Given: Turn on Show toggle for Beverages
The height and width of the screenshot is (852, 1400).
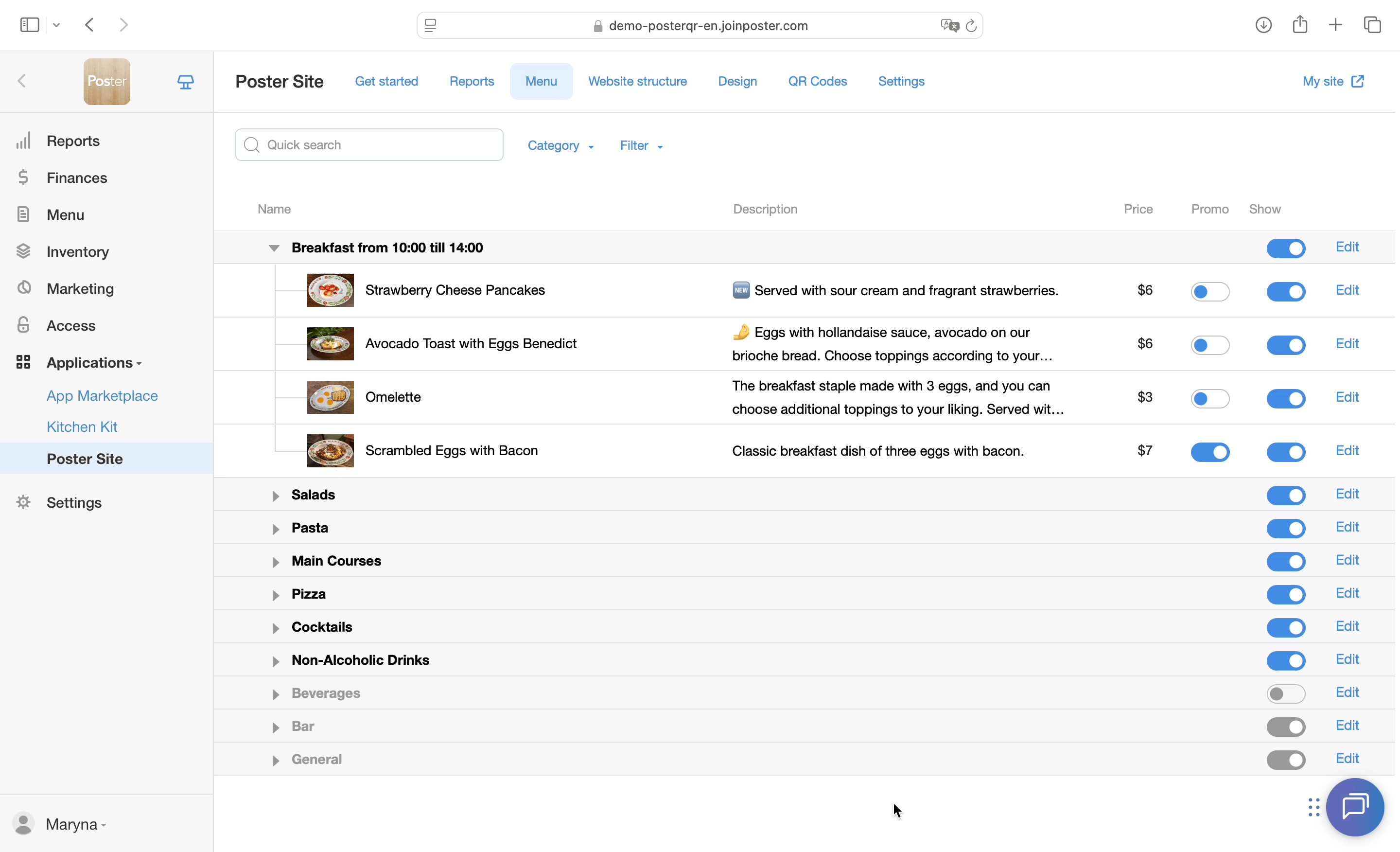Looking at the screenshot, I should coord(1285,693).
